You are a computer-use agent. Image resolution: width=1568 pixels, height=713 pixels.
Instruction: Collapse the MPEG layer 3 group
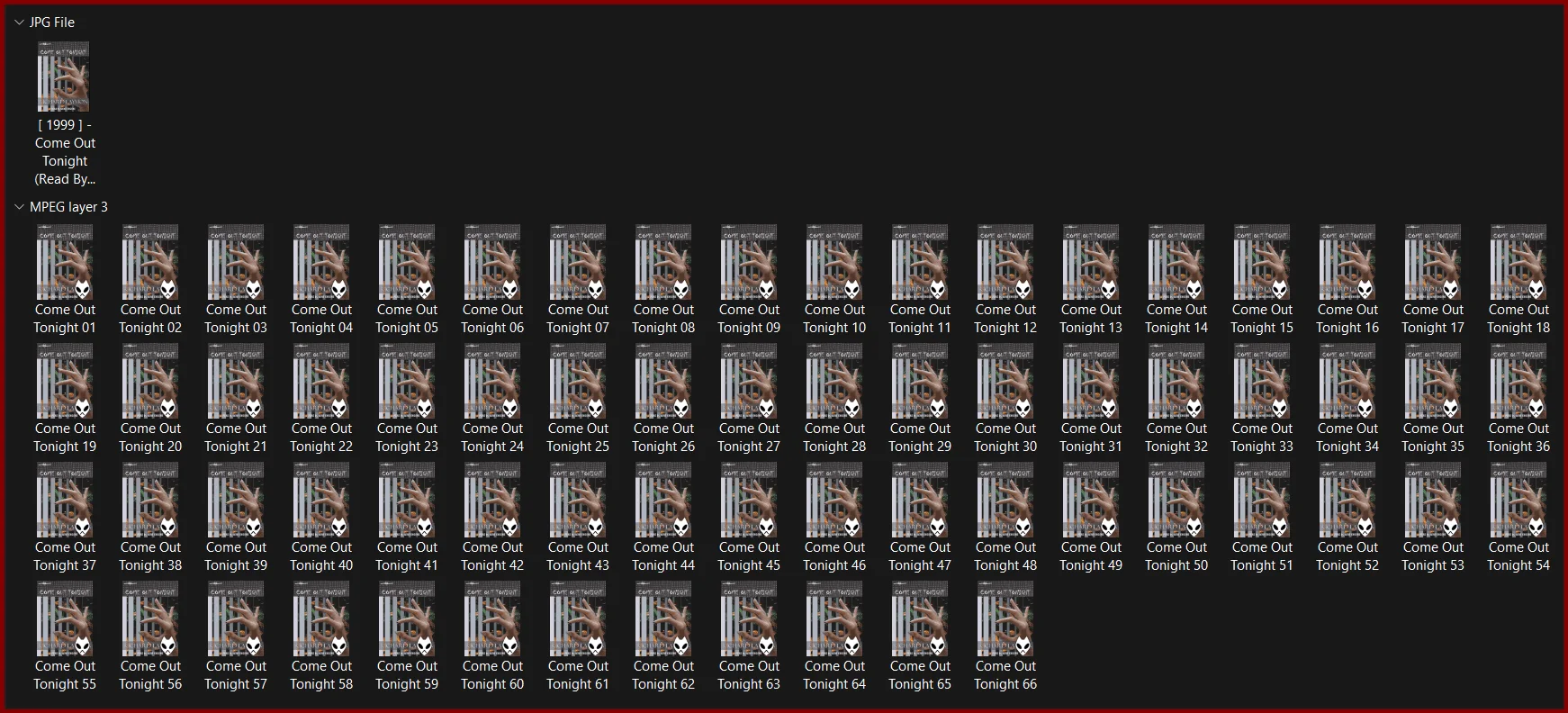pyautogui.click(x=19, y=207)
